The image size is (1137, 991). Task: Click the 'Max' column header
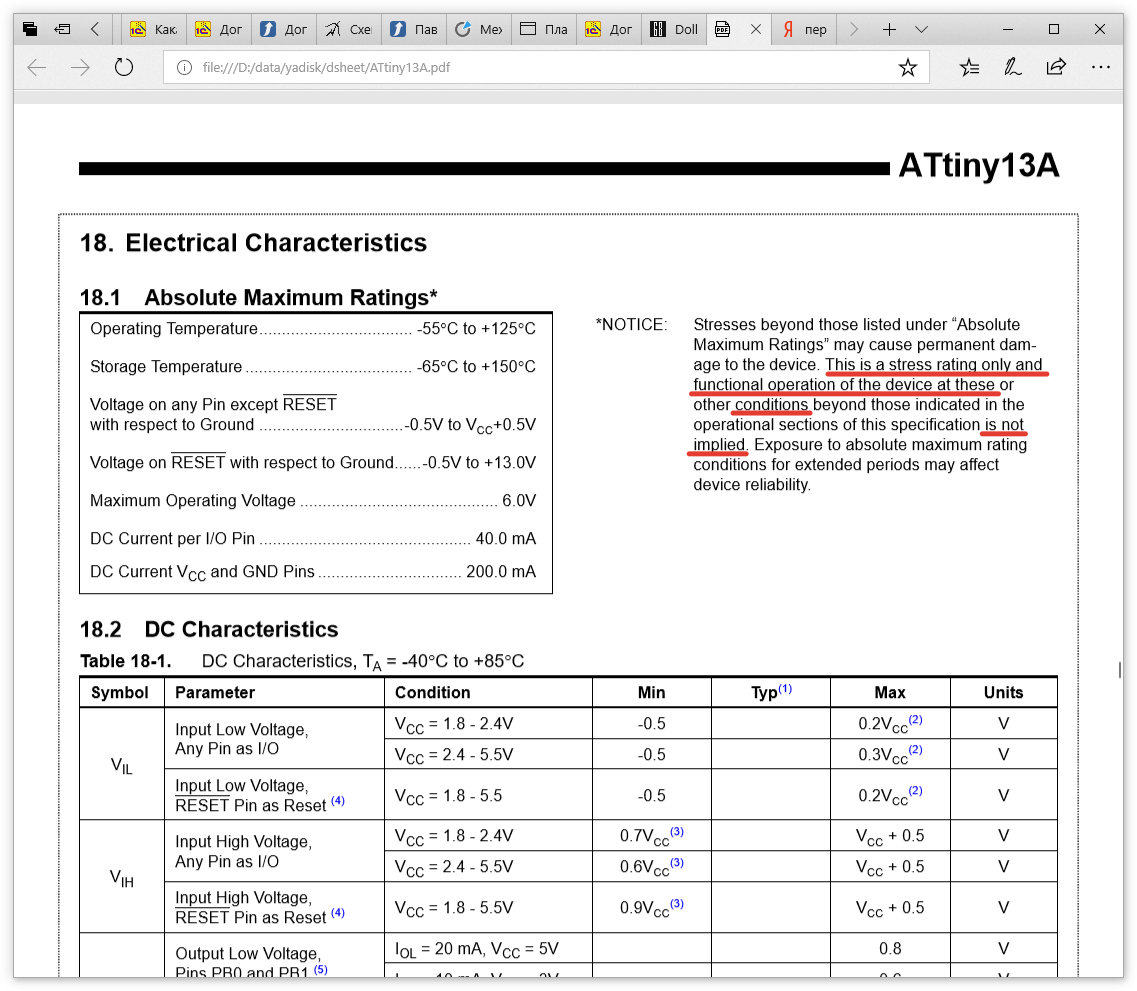890,692
